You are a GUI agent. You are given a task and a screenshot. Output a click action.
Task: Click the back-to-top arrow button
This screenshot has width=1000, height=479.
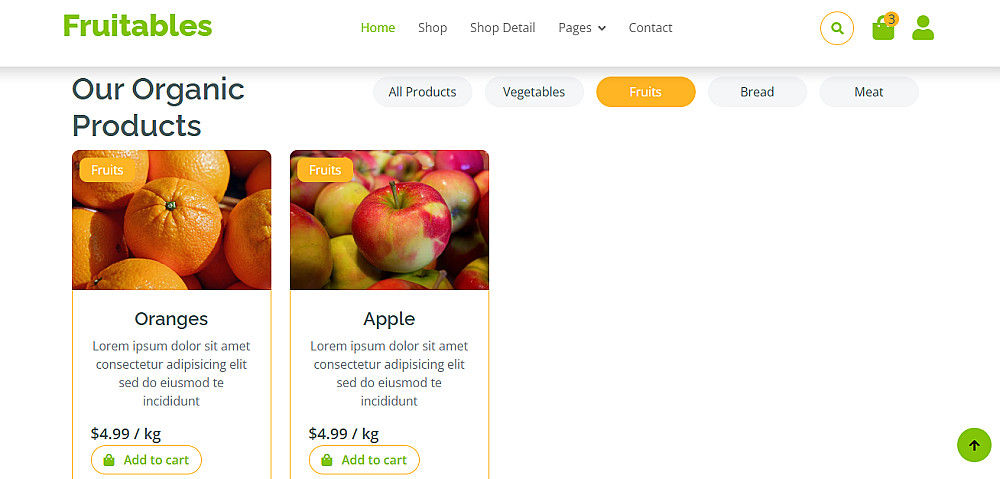974,445
